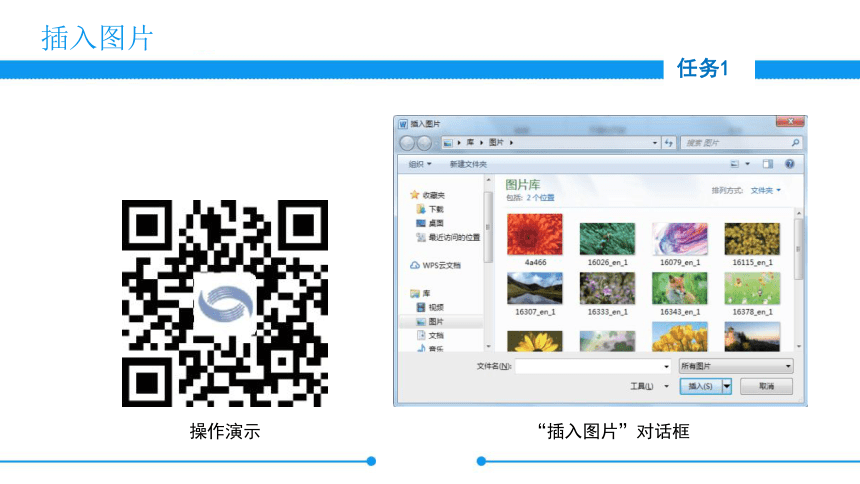Click the library icon in address bar
The image size is (860, 484).
pos(448,143)
